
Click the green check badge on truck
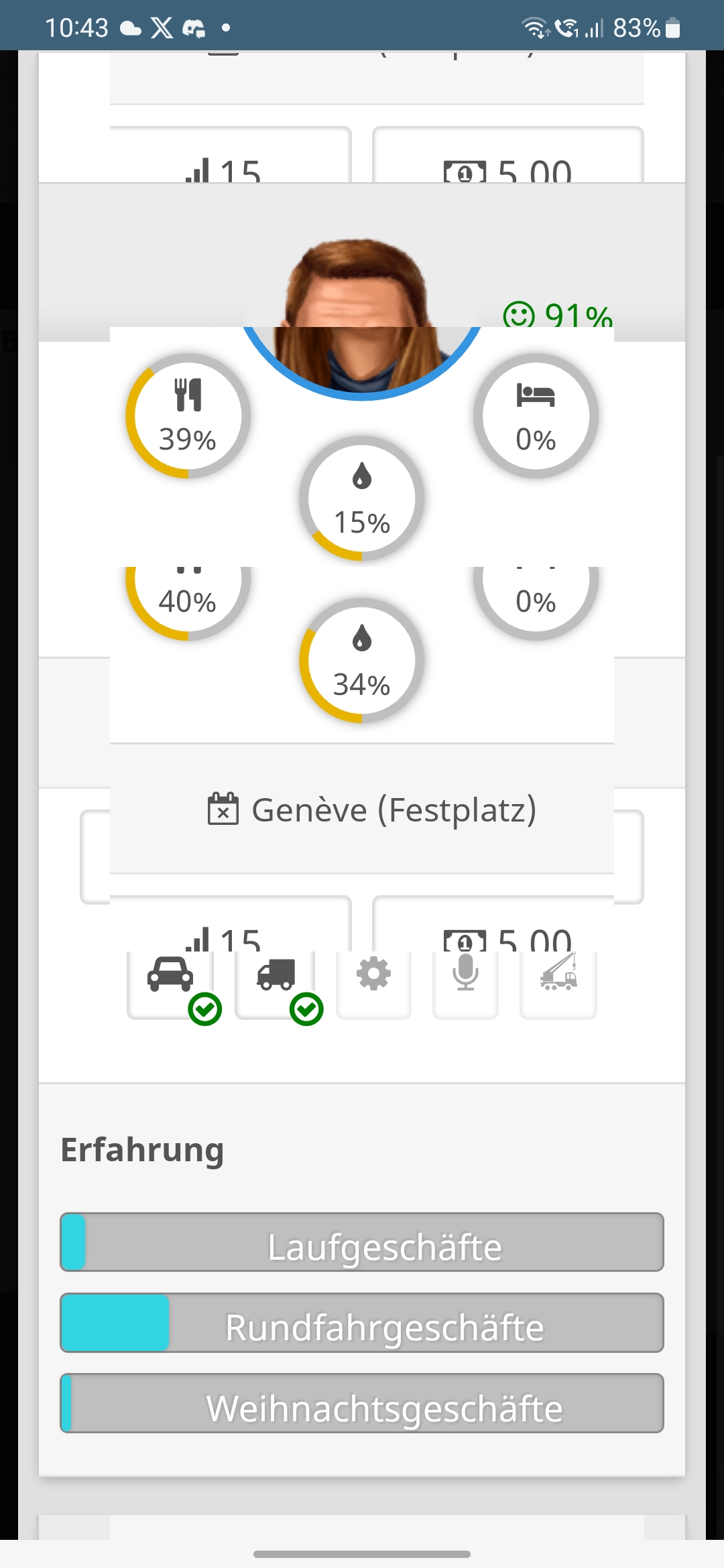tap(306, 1009)
